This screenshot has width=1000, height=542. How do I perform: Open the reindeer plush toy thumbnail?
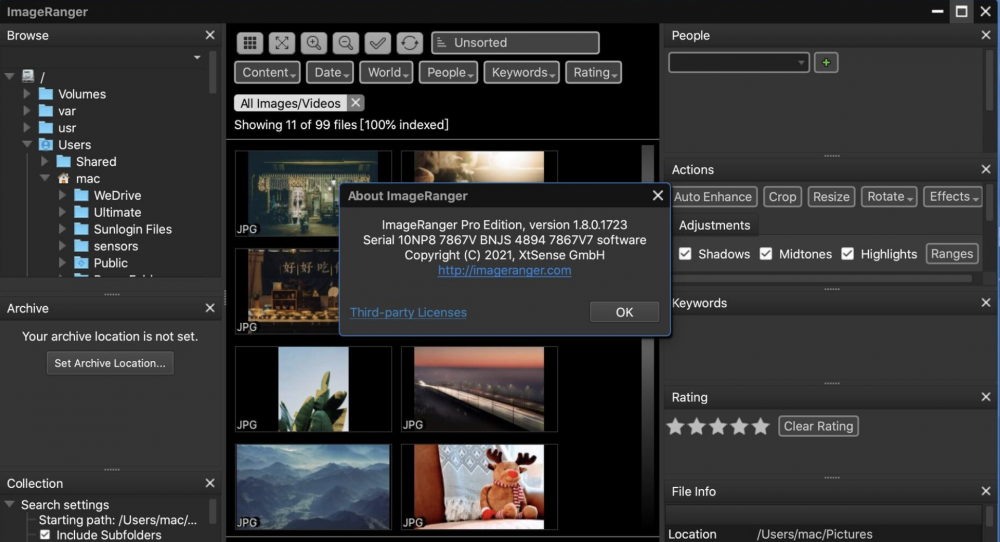[479, 485]
